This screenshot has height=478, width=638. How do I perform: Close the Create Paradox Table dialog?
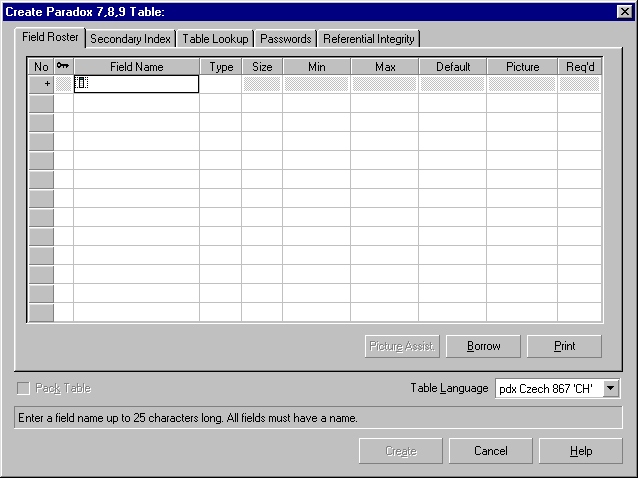625,11
